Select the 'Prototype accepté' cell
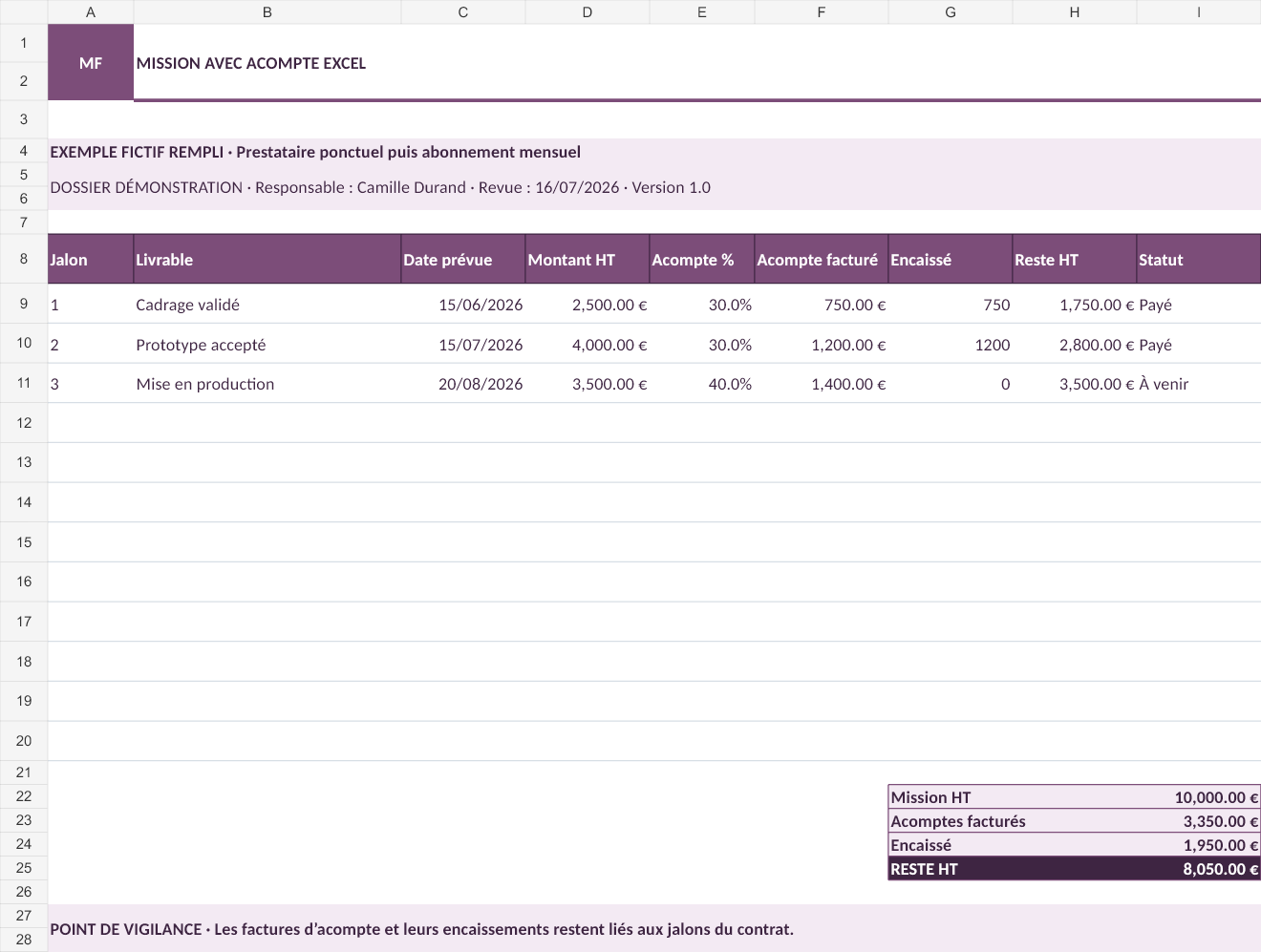 [x=267, y=345]
